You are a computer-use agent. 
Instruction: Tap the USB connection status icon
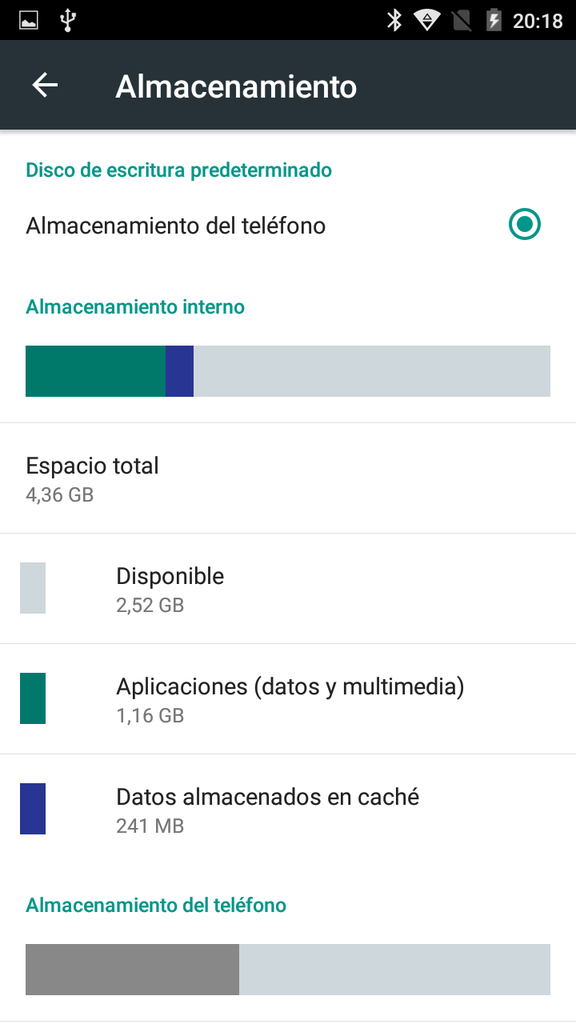tap(67, 20)
